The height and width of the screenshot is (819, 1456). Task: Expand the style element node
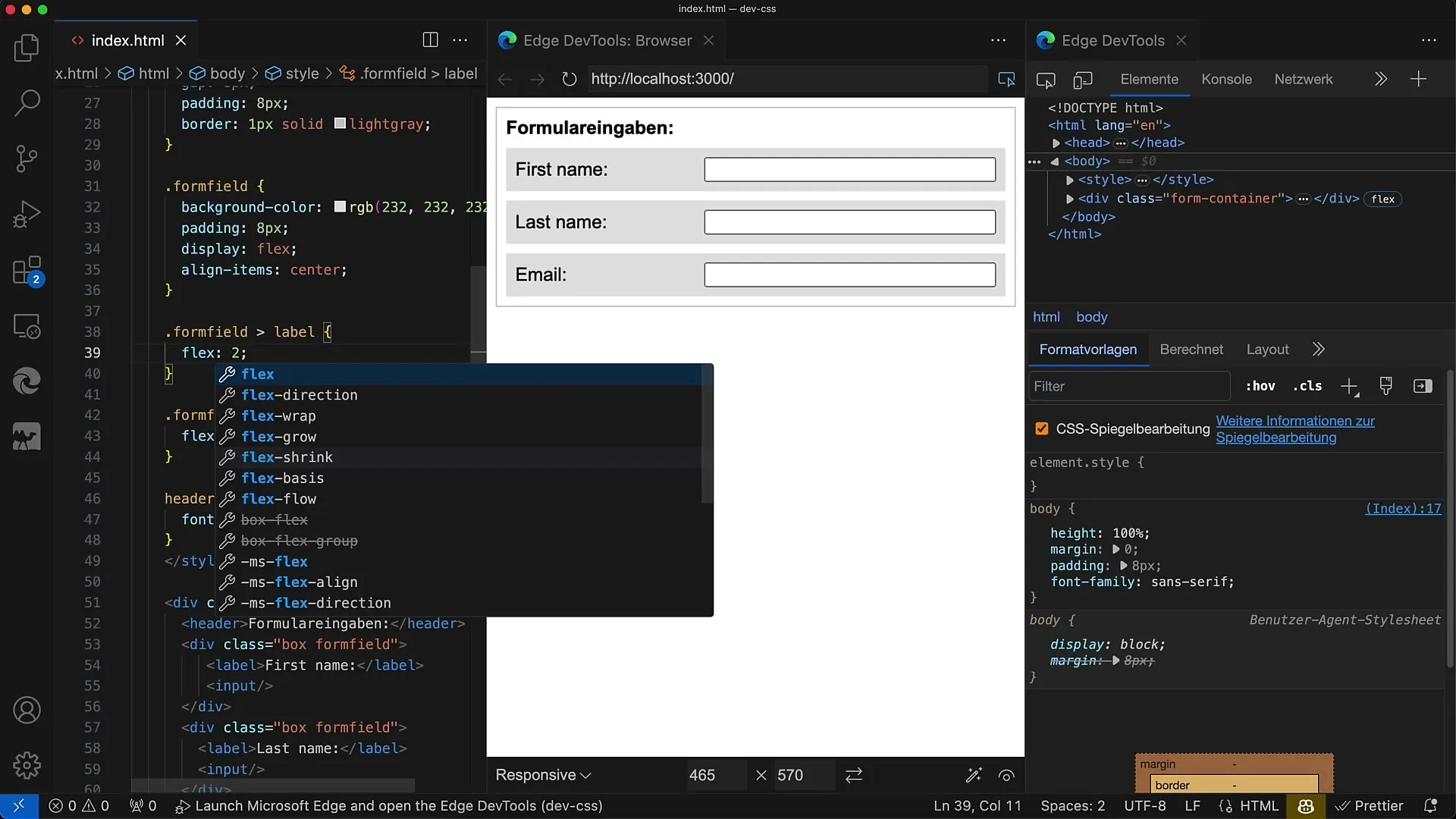(x=1069, y=180)
